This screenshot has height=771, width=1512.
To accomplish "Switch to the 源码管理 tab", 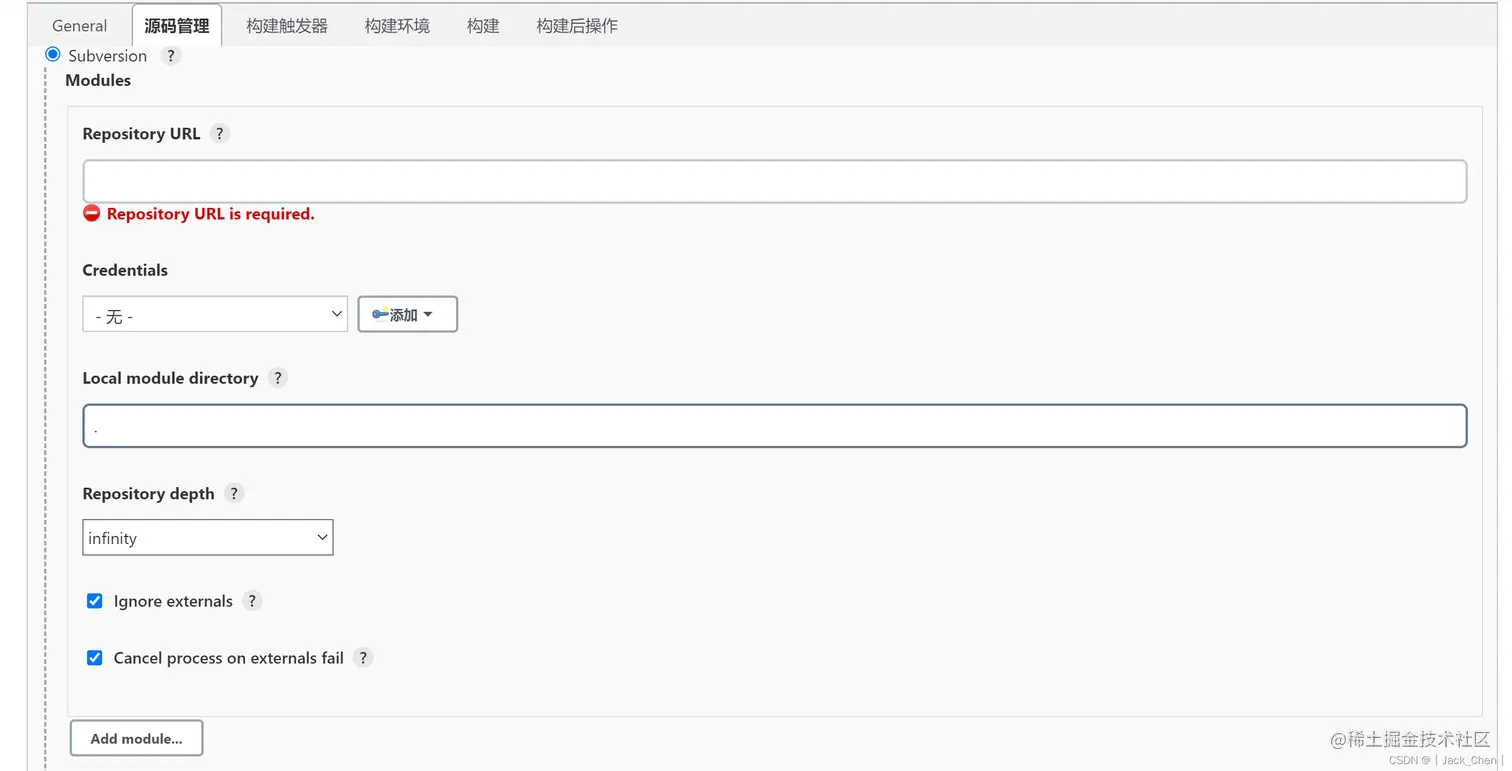I will [x=177, y=26].
